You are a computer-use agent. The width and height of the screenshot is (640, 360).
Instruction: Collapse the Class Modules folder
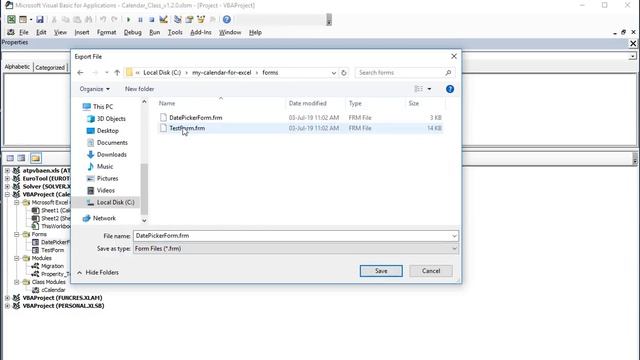pos(17,282)
